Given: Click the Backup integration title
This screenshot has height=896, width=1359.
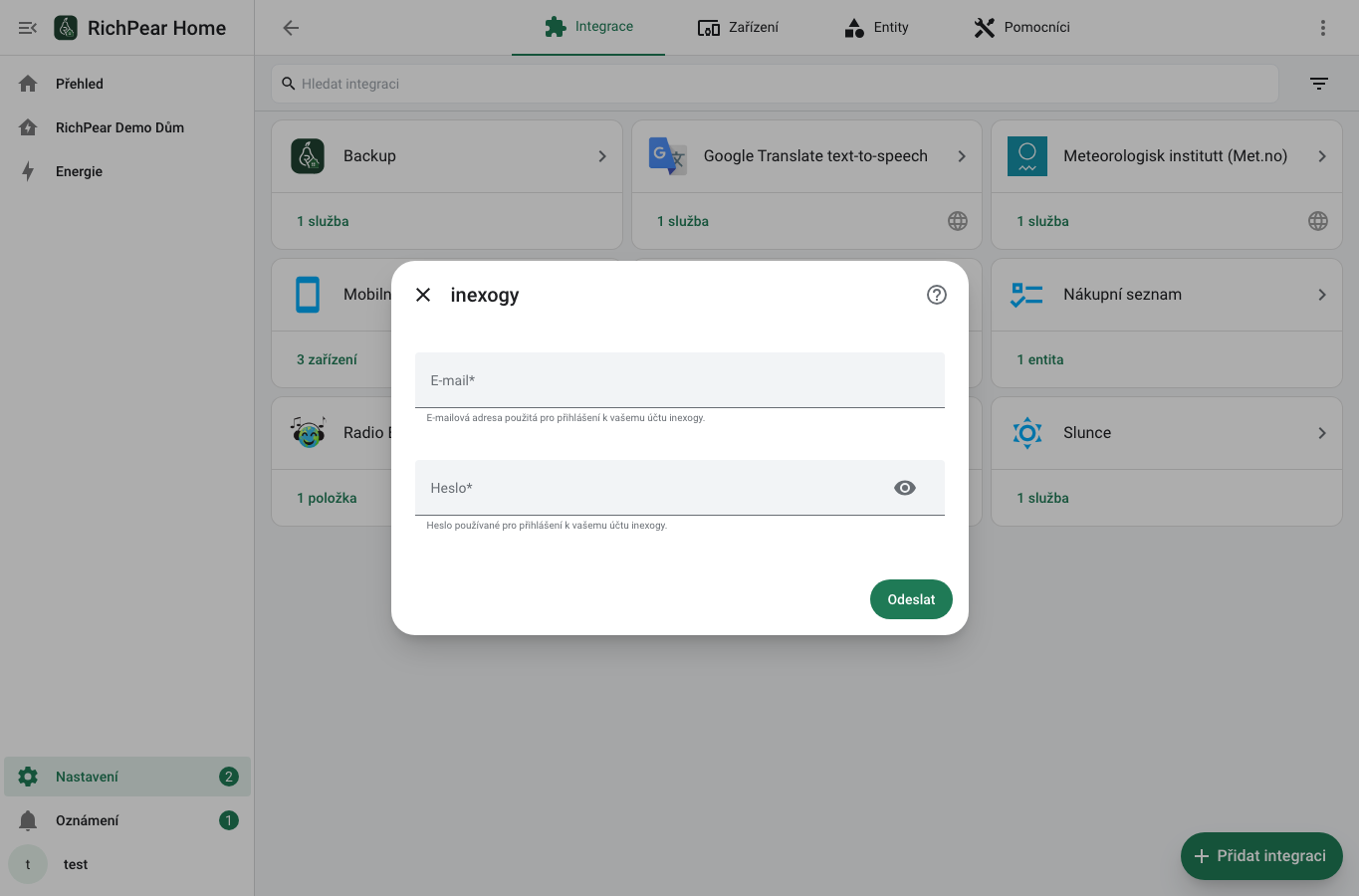Looking at the screenshot, I should click(x=369, y=156).
